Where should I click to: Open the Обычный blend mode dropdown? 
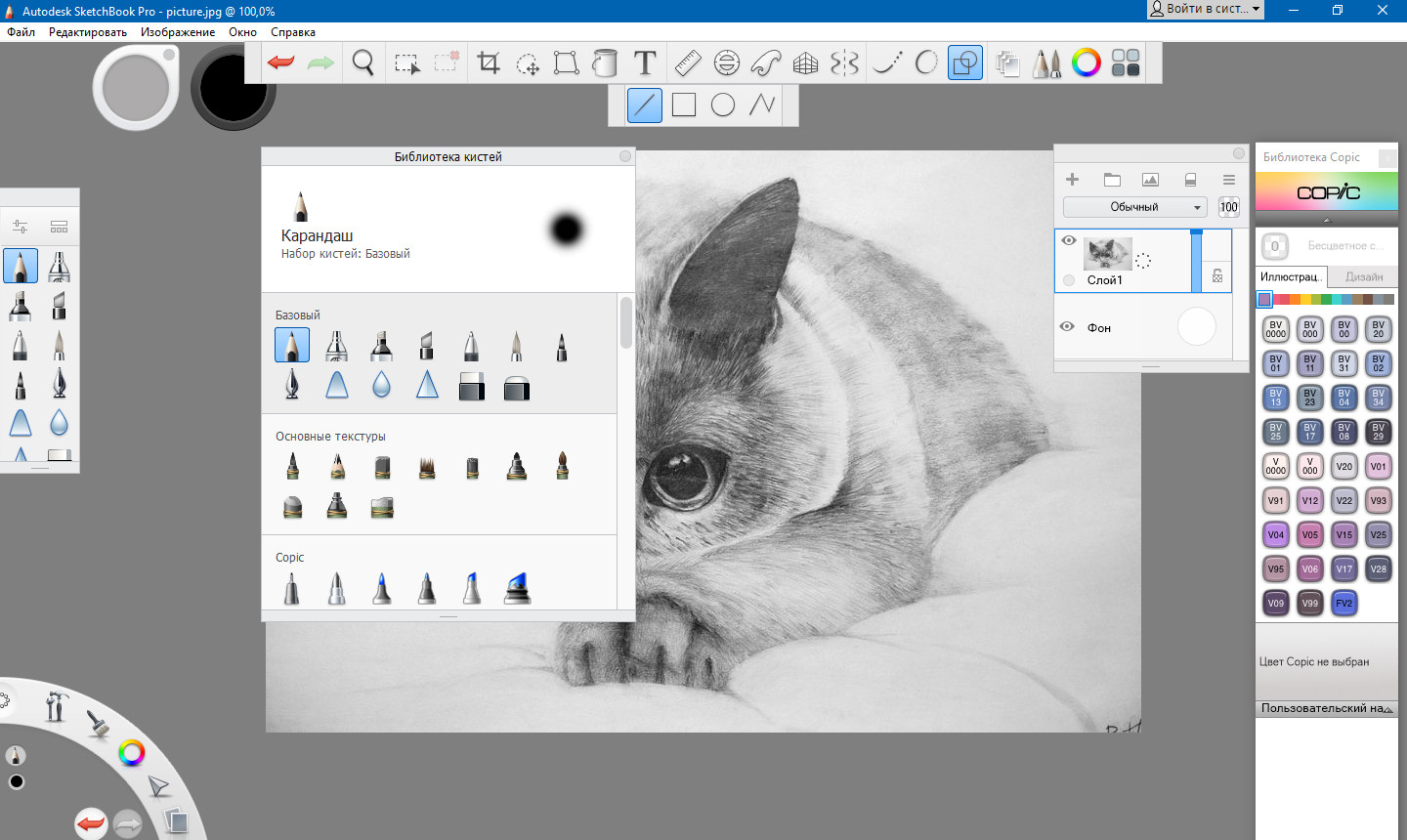pyautogui.click(x=1135, y=207)
